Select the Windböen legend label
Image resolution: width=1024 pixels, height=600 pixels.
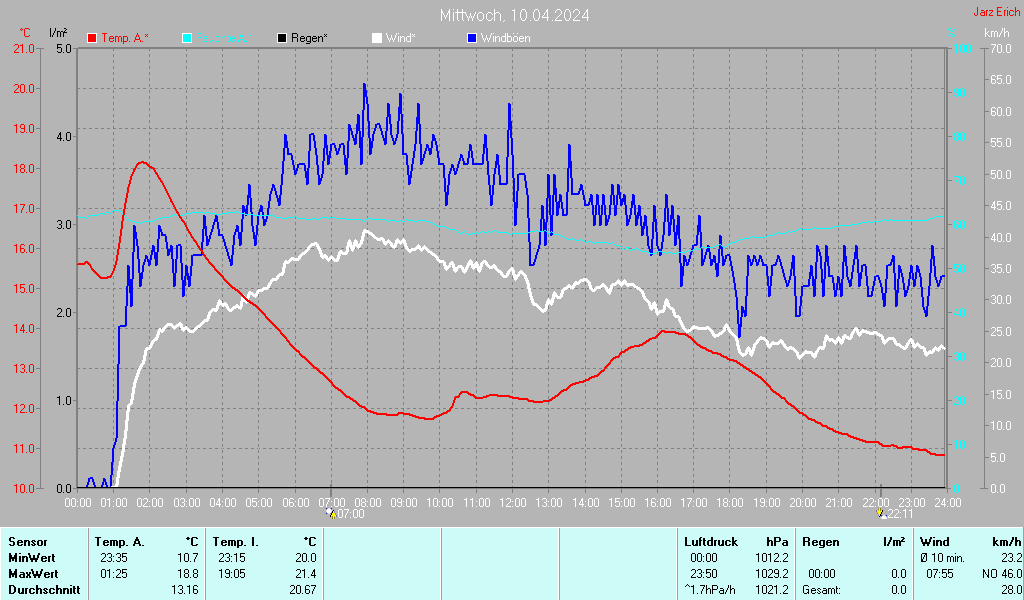pos(506,38)
